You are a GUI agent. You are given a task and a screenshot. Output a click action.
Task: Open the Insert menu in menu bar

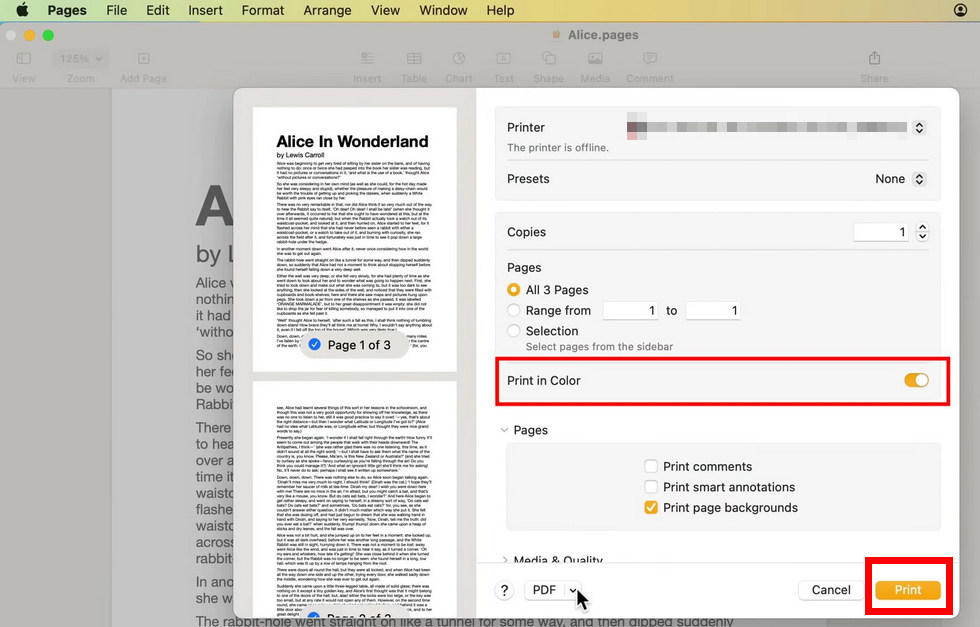206,11
